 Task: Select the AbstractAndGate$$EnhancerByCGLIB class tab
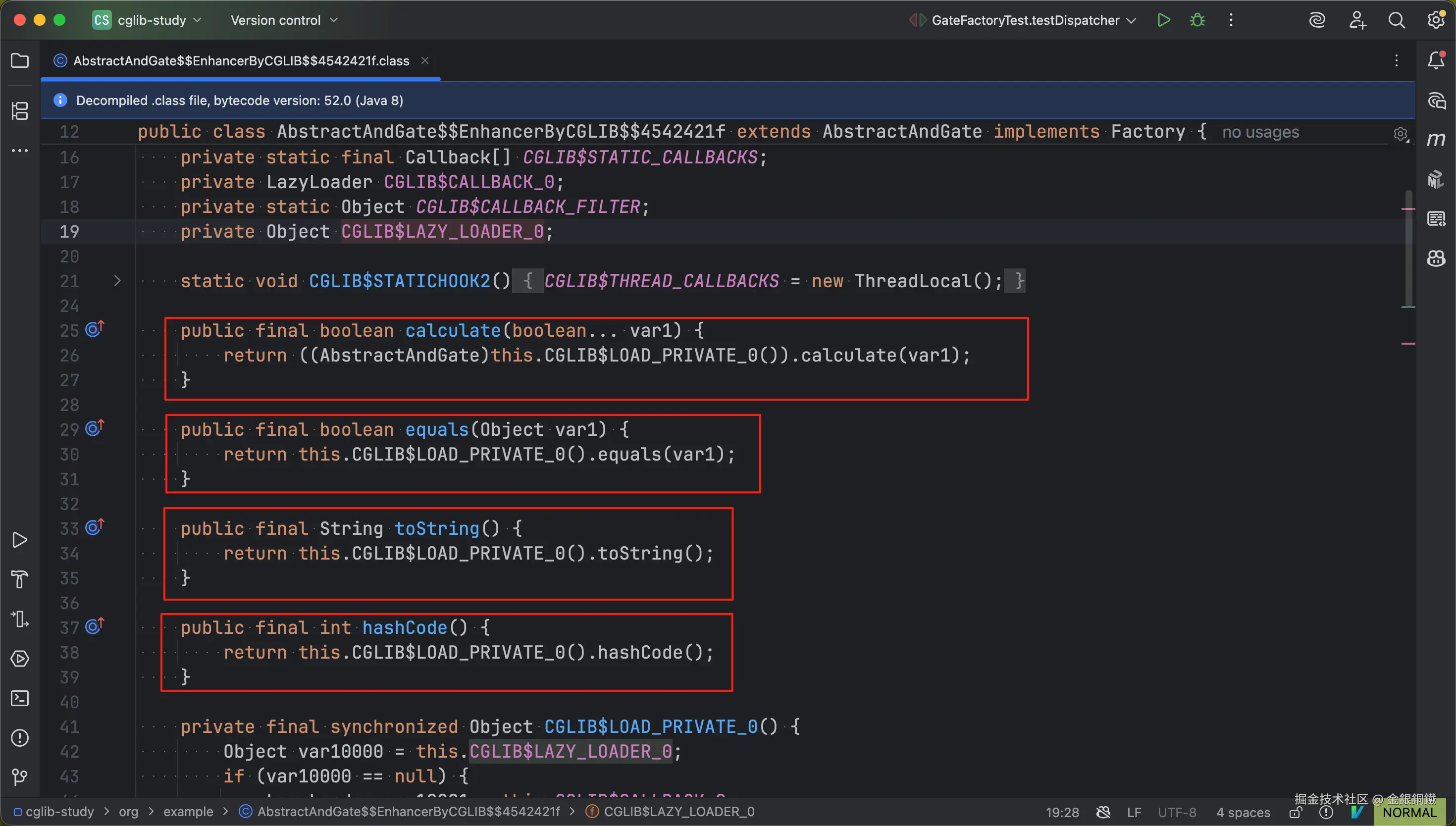click(x=241, y=61)
